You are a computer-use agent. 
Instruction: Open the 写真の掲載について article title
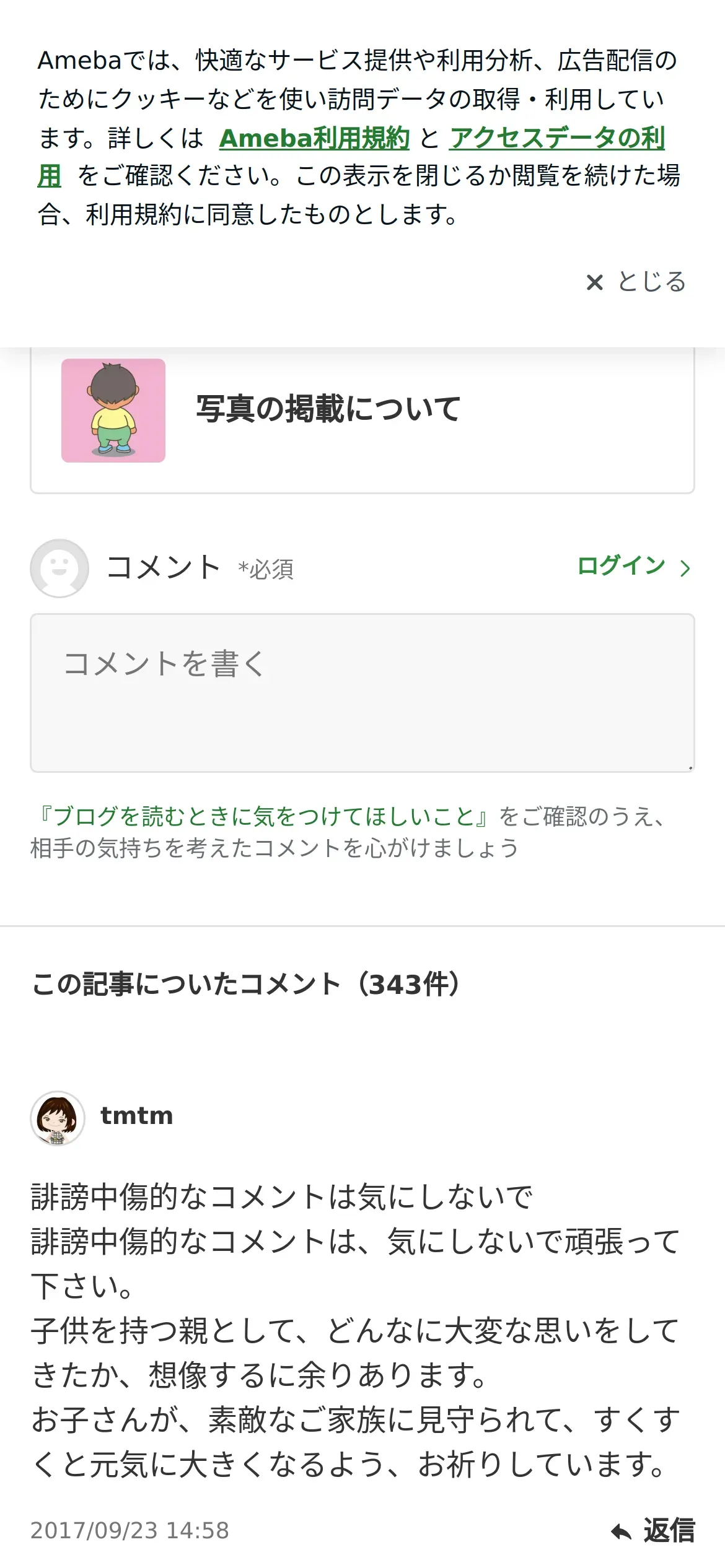click(328, 409)
